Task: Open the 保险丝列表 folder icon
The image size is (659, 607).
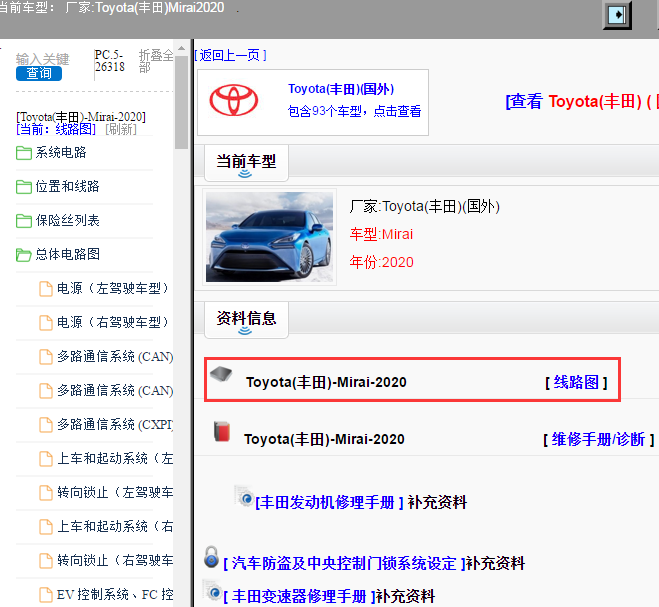Action: 24,221
